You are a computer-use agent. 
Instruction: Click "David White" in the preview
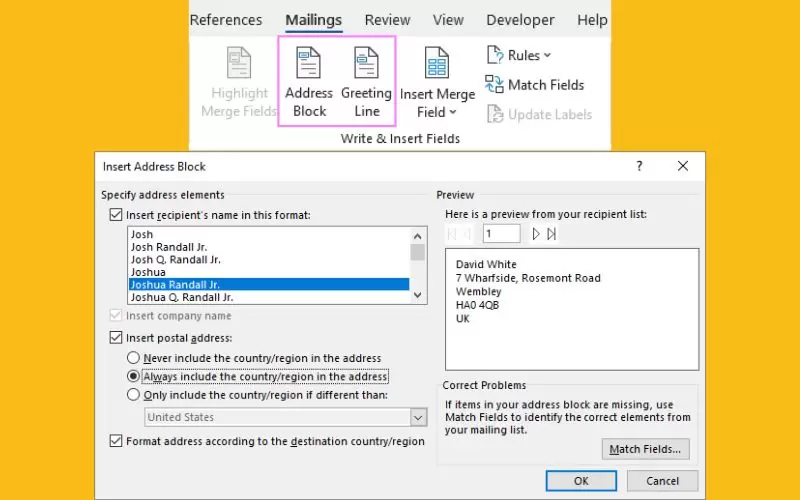click(x=486, y=264)
